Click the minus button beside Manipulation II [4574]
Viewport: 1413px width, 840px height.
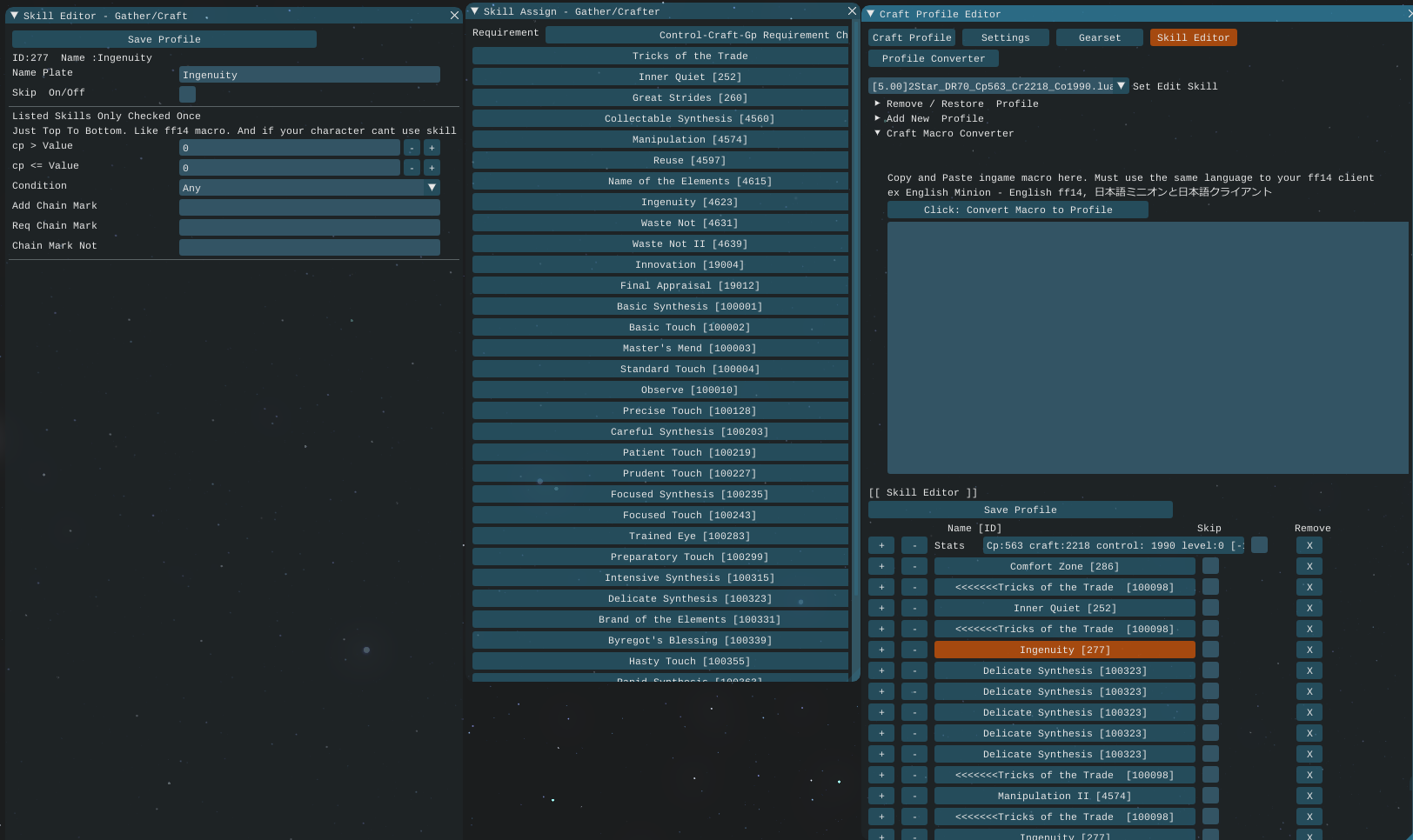pyautogui.click(x=914, y=796)
